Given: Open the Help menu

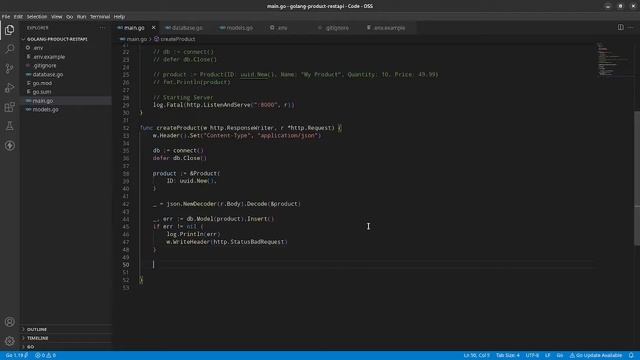Looking at the screenshot, I should tap(119, 17).
